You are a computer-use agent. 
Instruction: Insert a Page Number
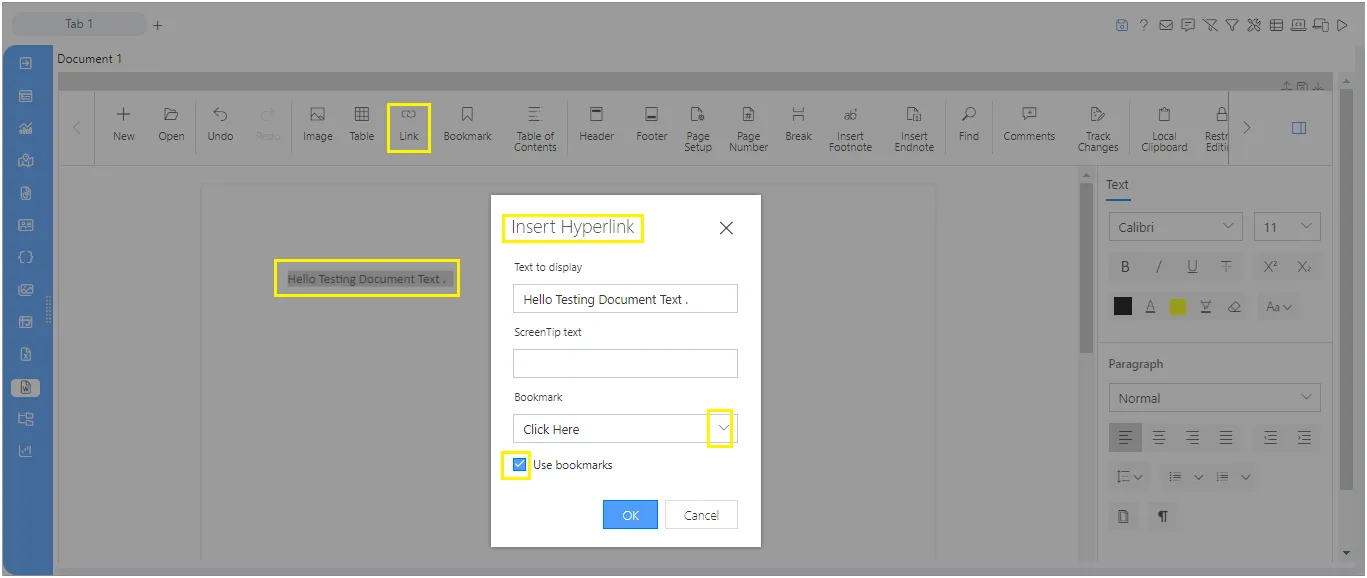pyautogui.click(x=748, y=130)
